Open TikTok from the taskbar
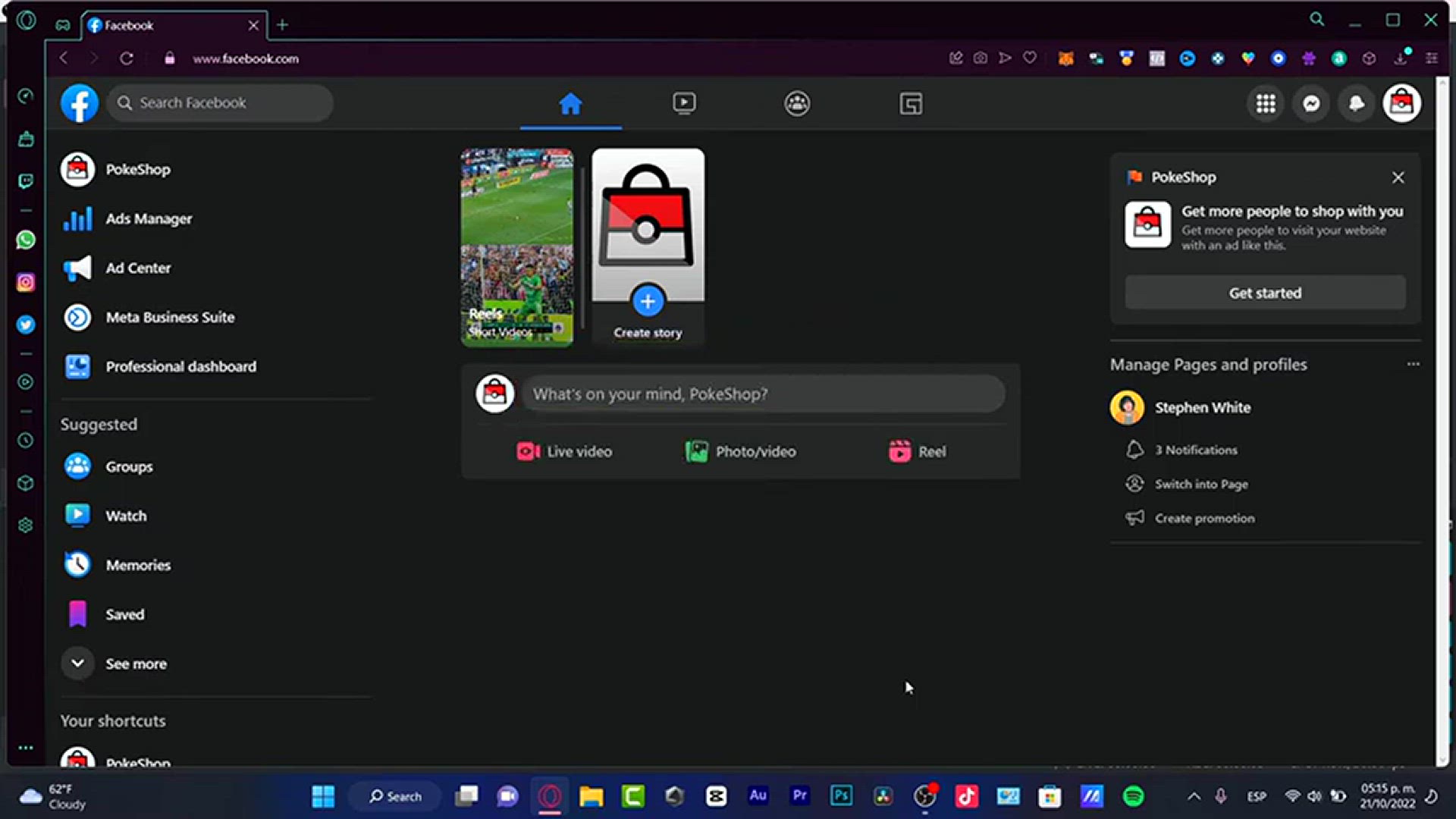This screenshot has width=1456, height=819. (x=966, y=796)
